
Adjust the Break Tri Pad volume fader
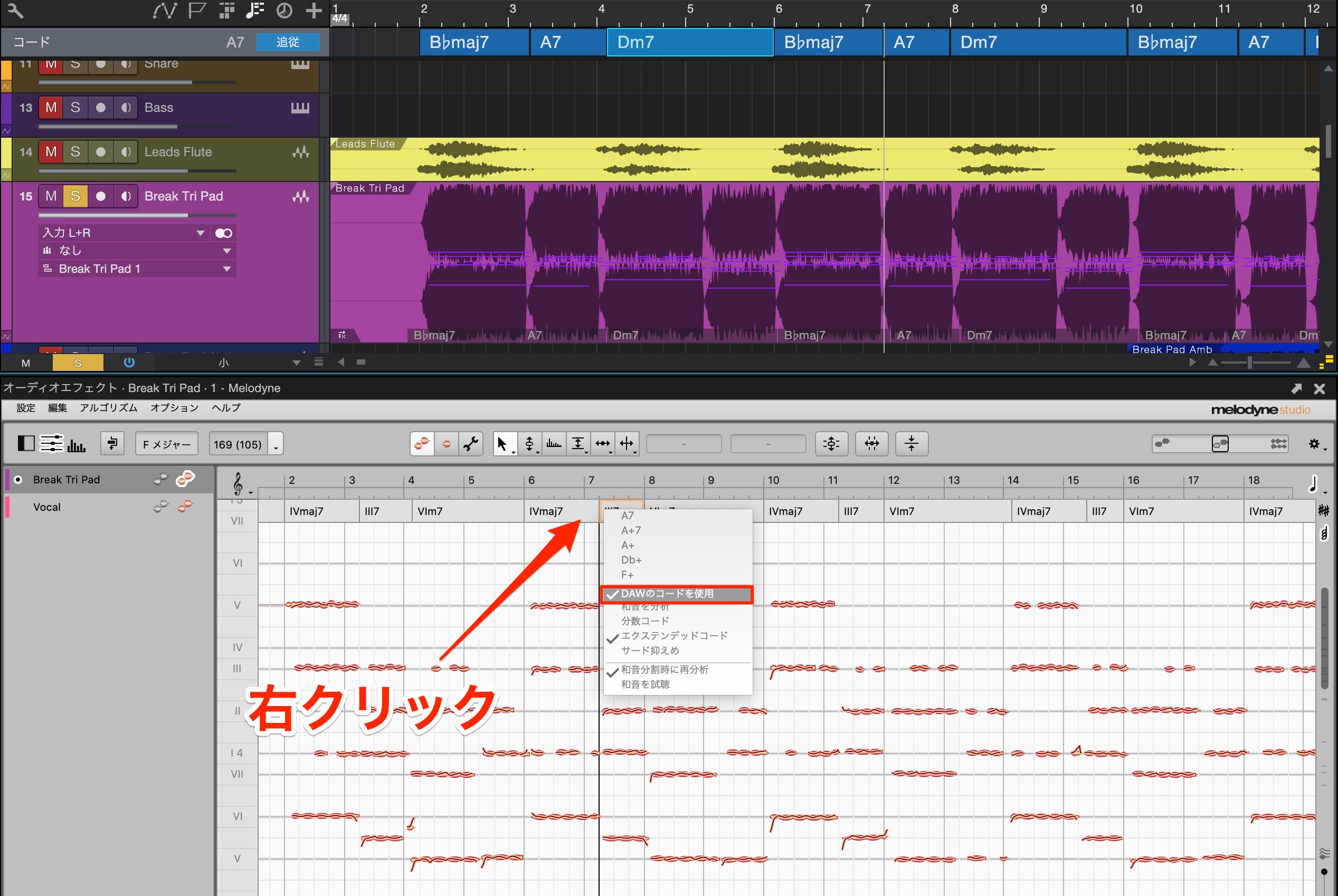[x=137, y=215]
